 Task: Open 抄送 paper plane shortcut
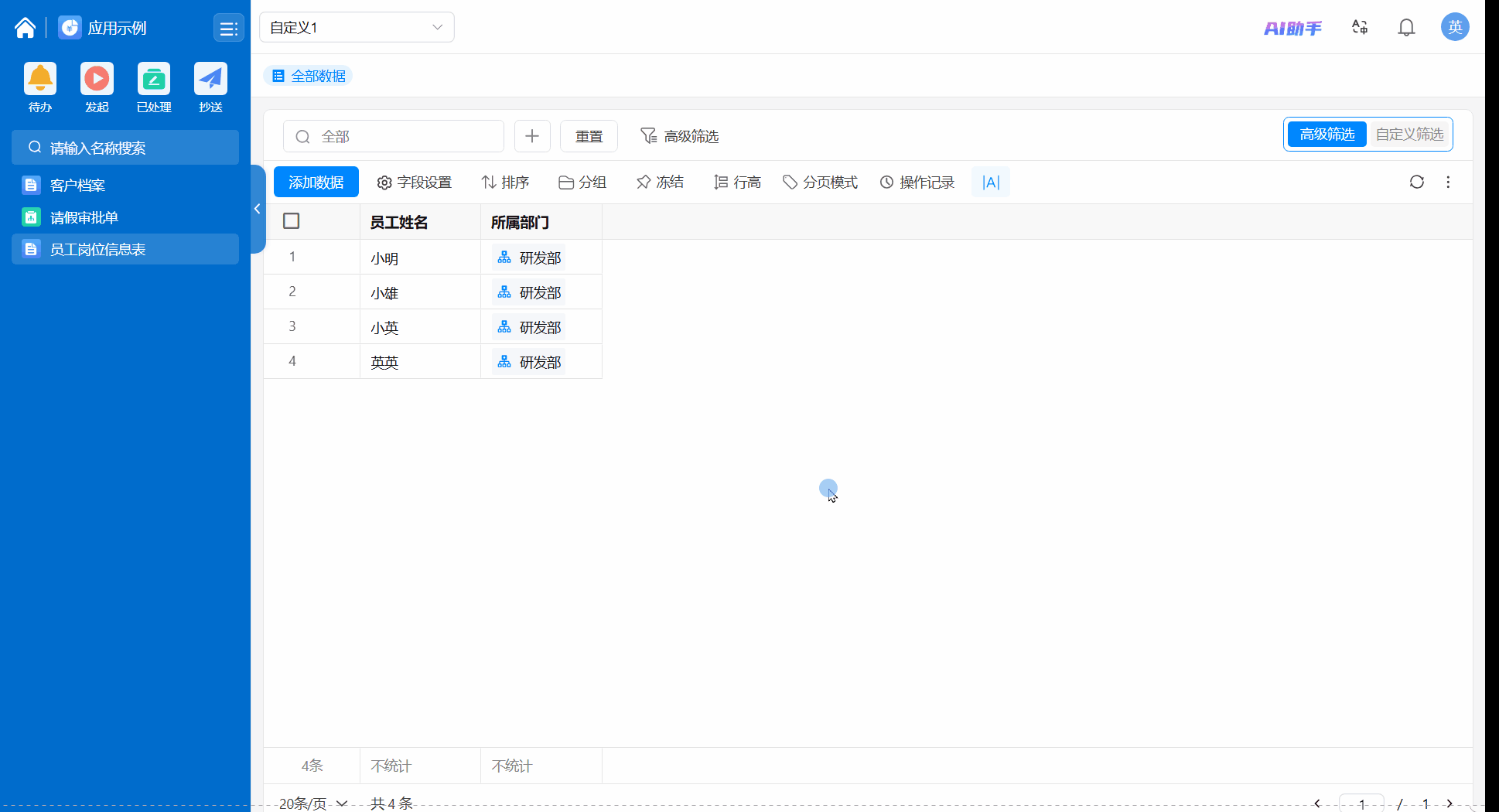click(210, 78)
